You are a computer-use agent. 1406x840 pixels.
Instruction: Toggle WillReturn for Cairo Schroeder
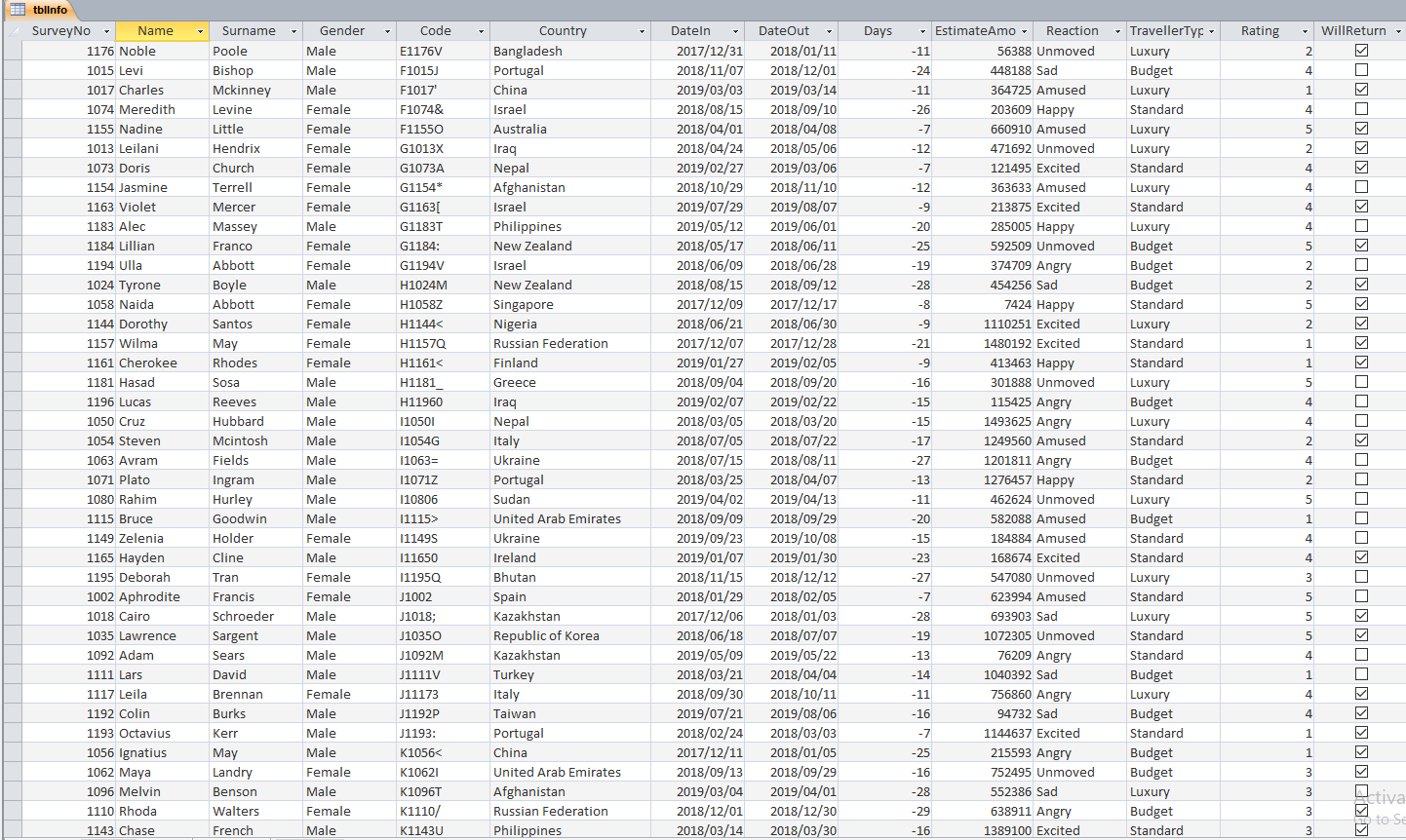pyautogui.click(x=1361, y=616)
